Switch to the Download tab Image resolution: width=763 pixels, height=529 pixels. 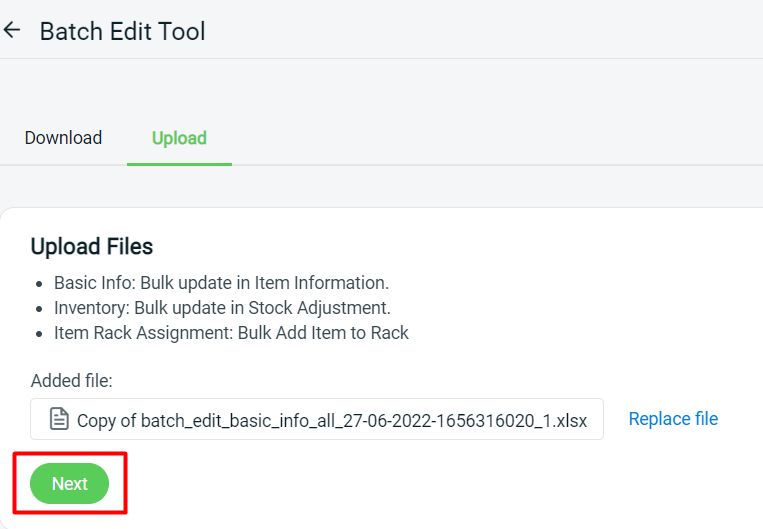click(x=63, y=138)
